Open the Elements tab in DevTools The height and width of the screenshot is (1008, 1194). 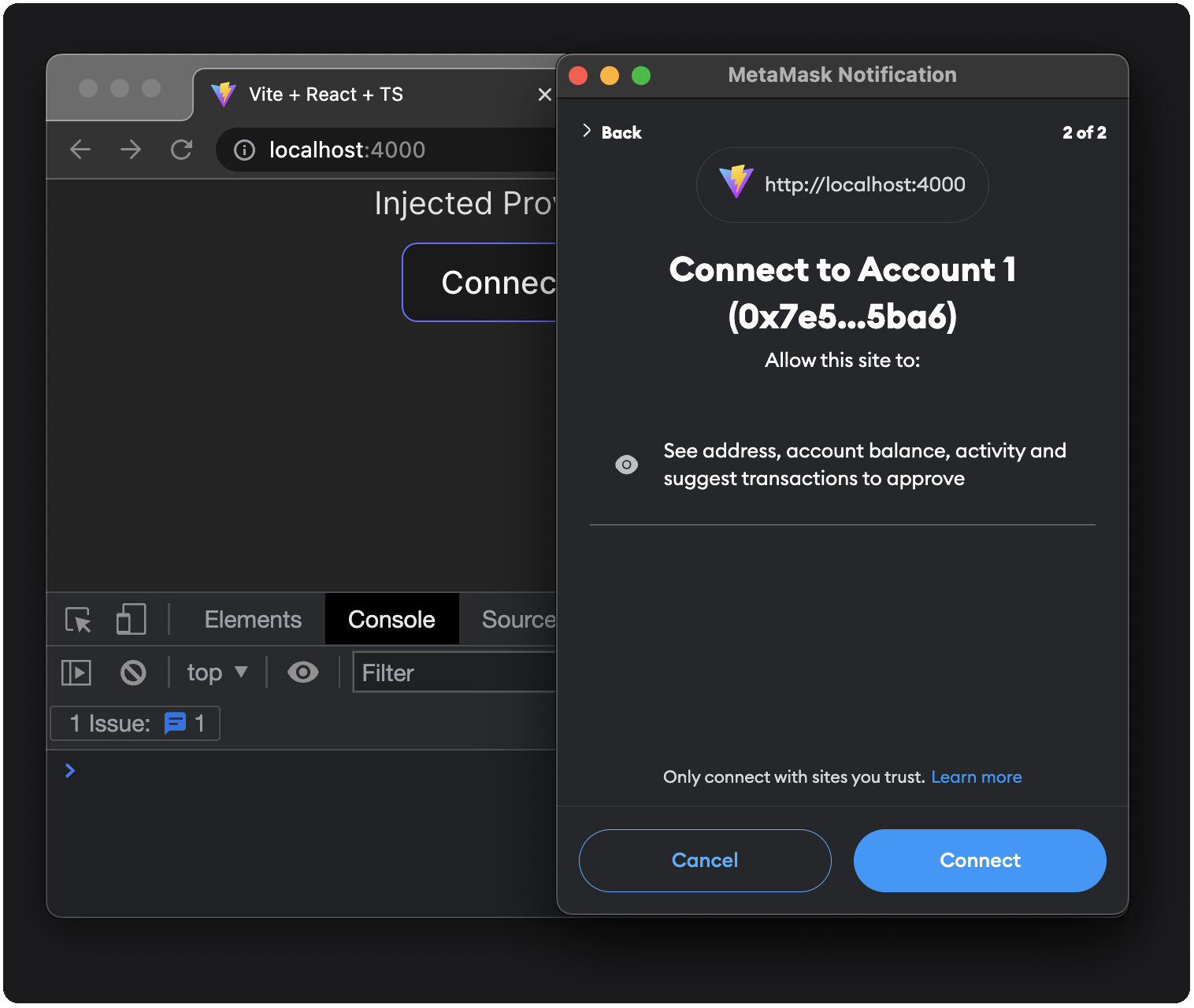[253, 620]
